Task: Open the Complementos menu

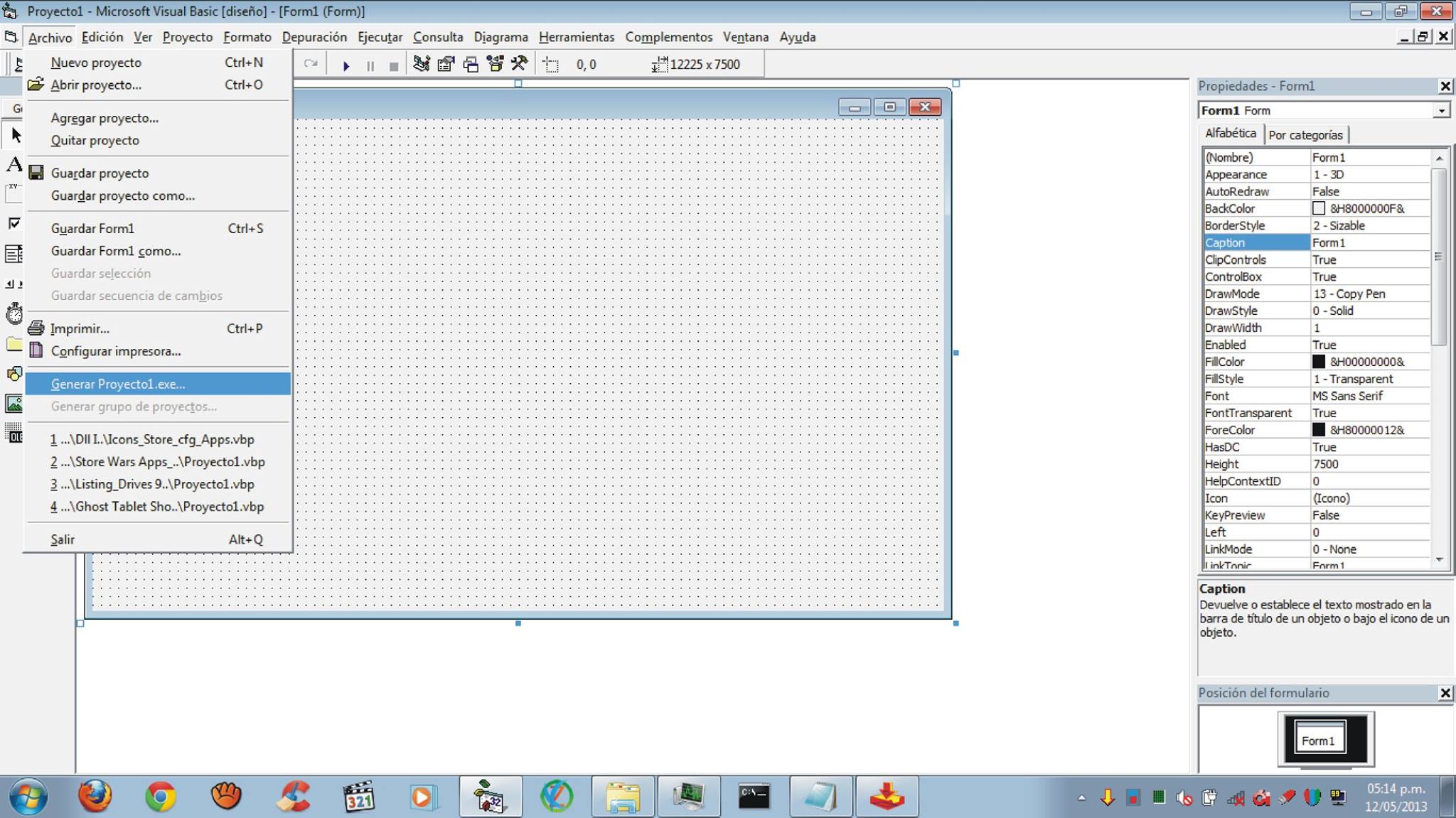Action: point(668,37)
